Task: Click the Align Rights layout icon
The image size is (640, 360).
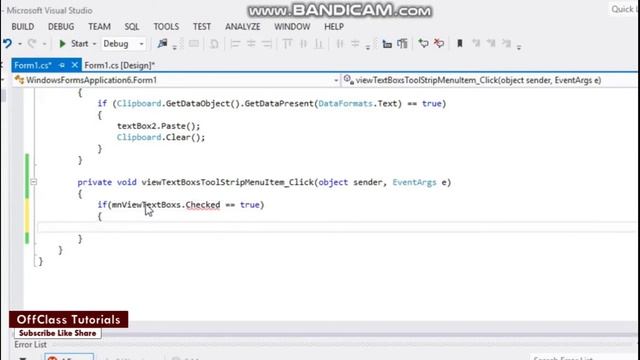Action: click(x=267, y=44)
